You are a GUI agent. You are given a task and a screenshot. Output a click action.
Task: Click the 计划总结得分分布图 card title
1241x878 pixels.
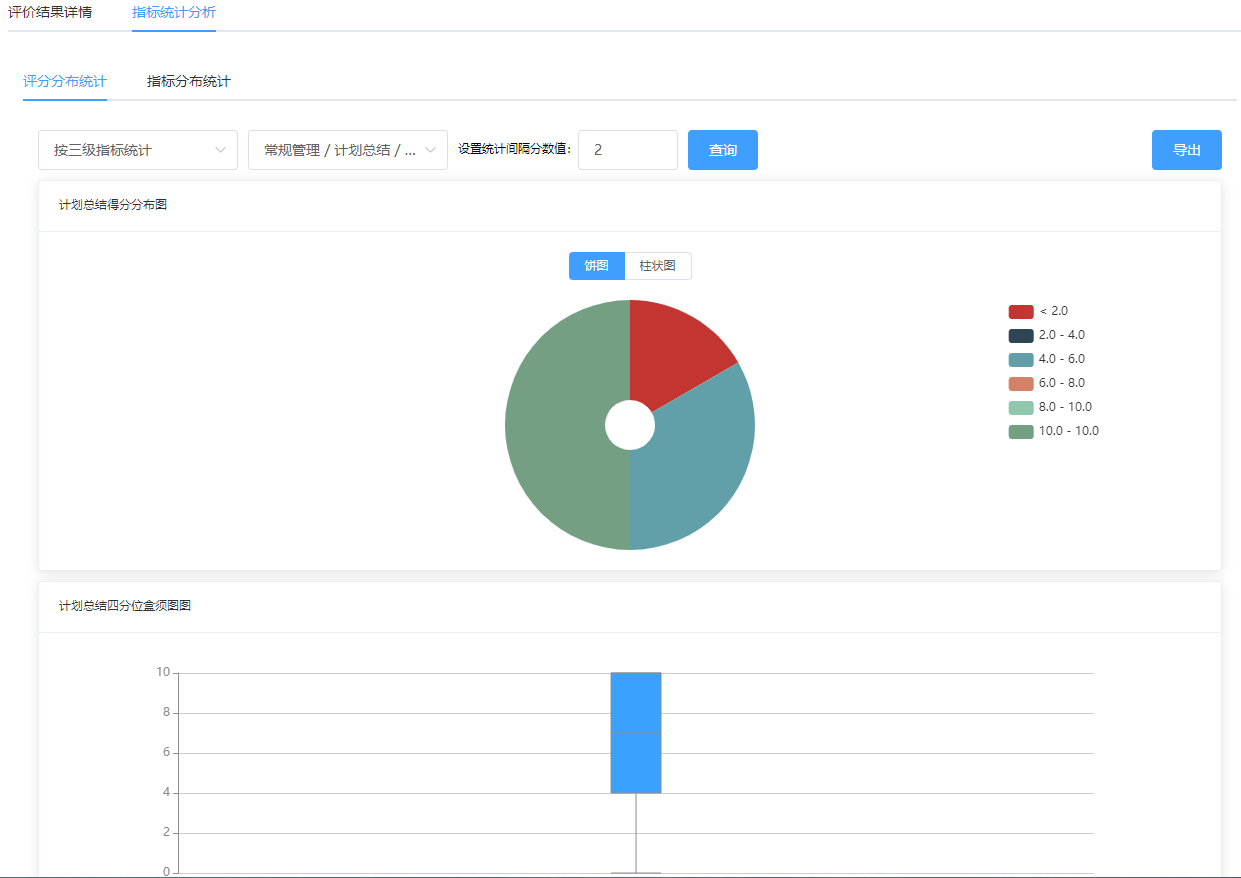[113, 205]
